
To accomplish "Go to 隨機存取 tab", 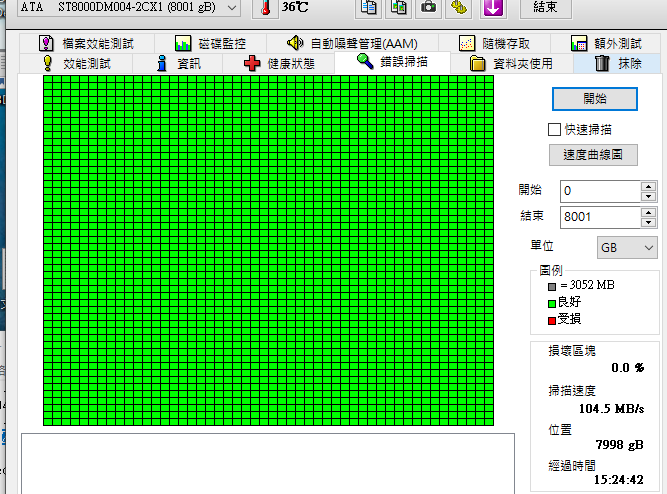I will (x=494, y=43).
